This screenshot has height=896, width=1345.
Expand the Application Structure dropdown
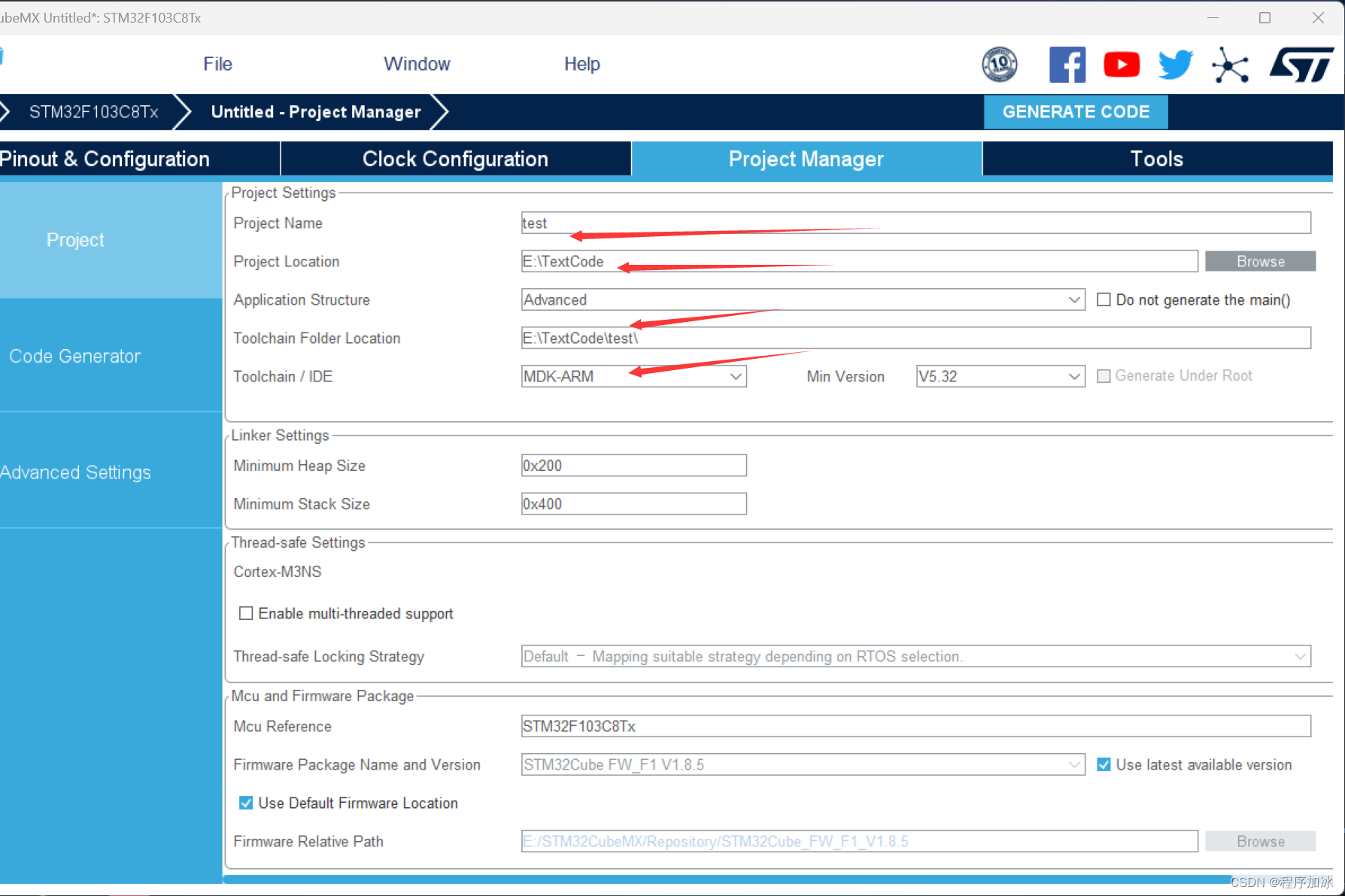point(1074,300)
